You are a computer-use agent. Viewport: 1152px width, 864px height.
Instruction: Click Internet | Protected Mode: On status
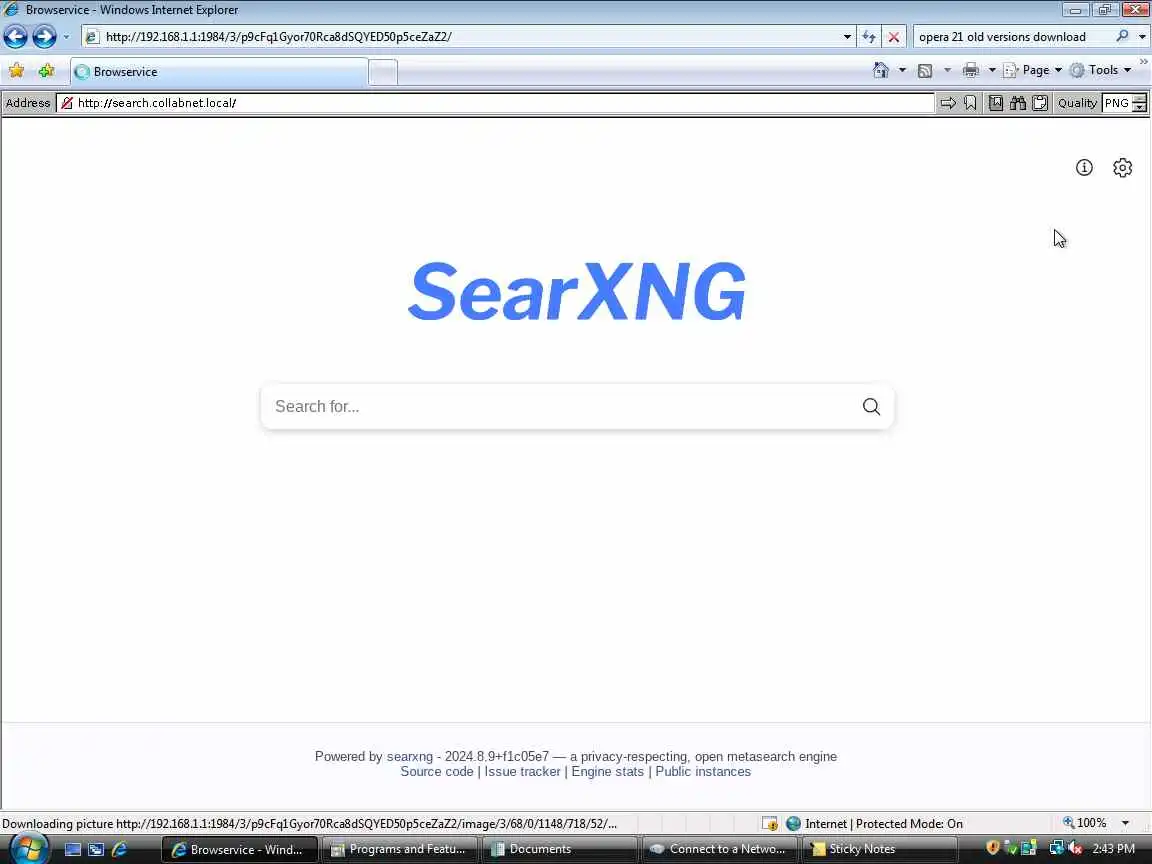874,824
